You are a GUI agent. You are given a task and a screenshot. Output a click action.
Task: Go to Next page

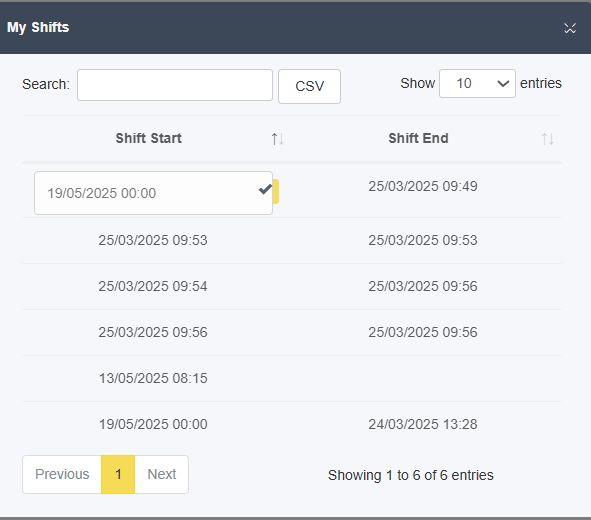tap(162, 474)
